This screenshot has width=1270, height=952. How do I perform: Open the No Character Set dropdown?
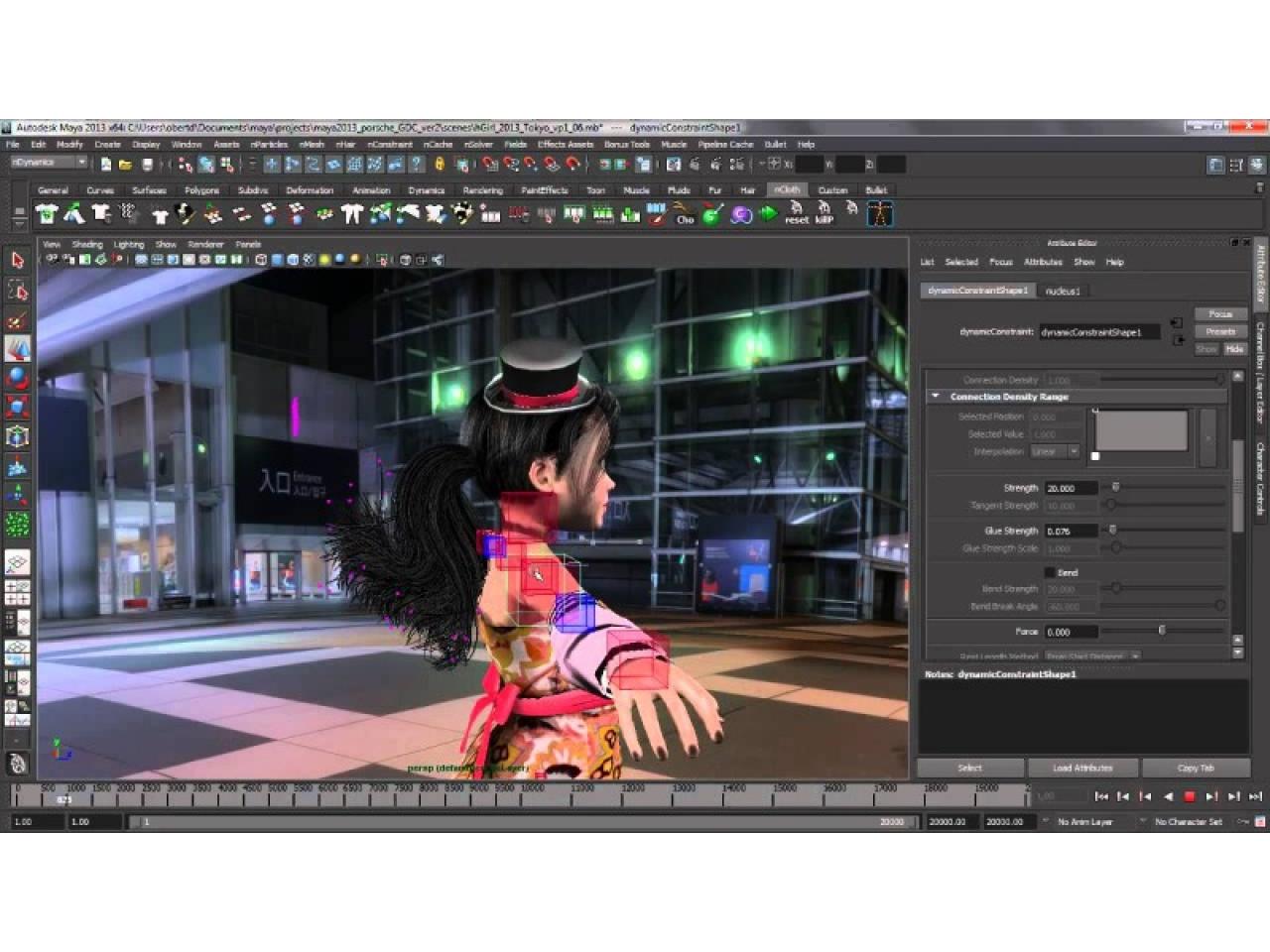(1189, 822)
